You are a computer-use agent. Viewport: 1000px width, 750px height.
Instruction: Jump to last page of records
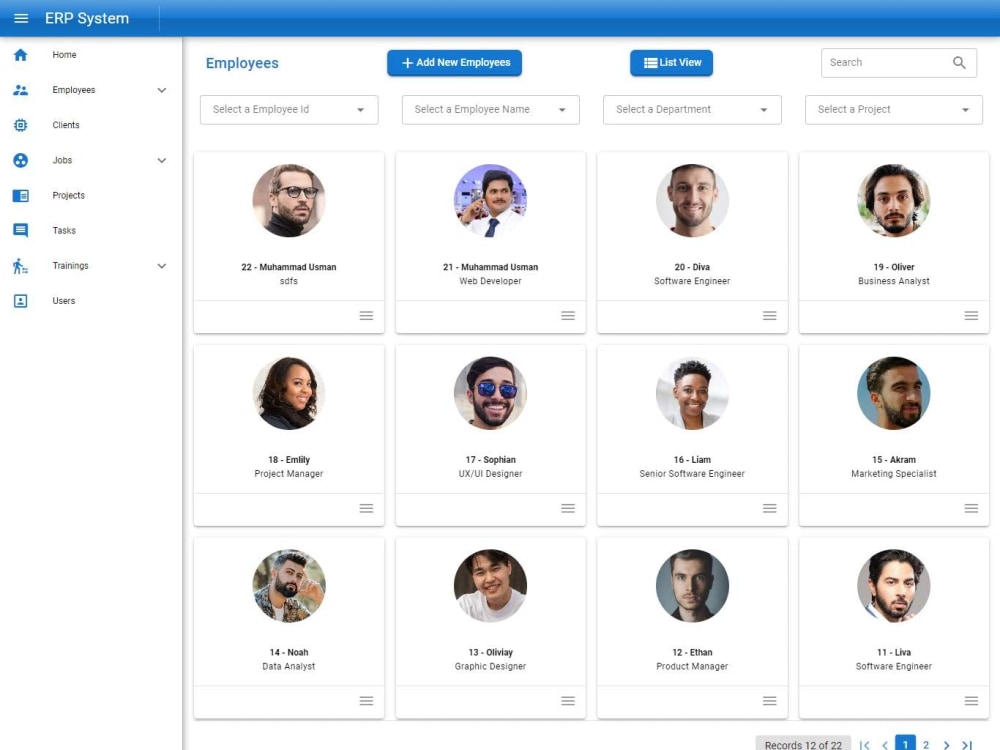pyautogui.click(x=967, y=745)
